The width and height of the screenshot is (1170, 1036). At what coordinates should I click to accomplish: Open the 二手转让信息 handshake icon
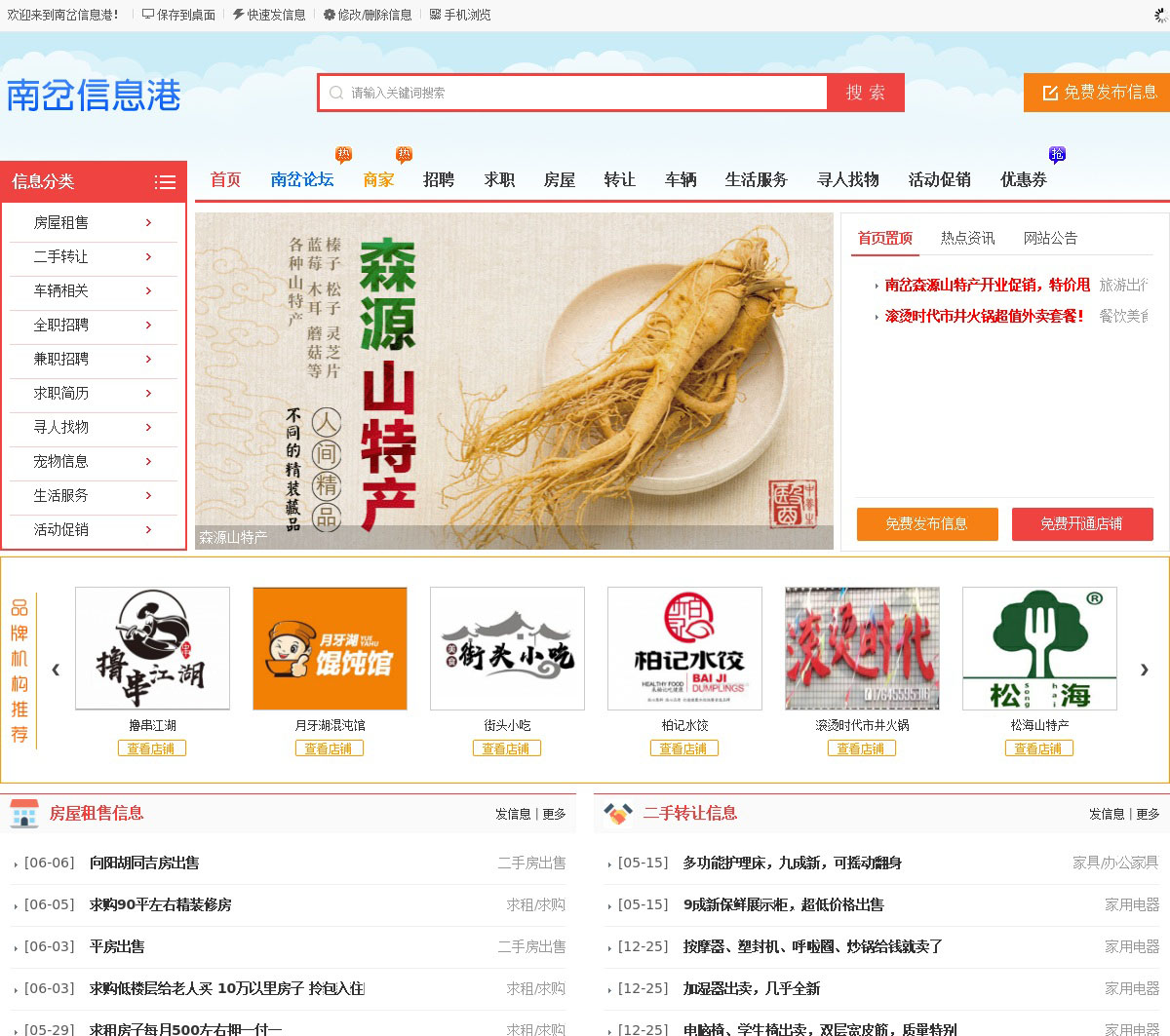[x=618, y=813]
